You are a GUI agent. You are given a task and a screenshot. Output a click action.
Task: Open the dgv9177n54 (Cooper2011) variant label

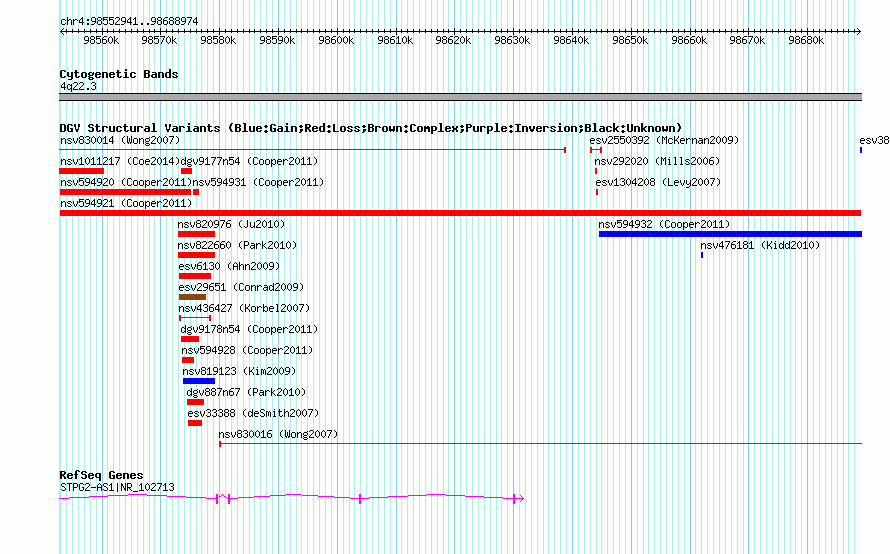249,161
